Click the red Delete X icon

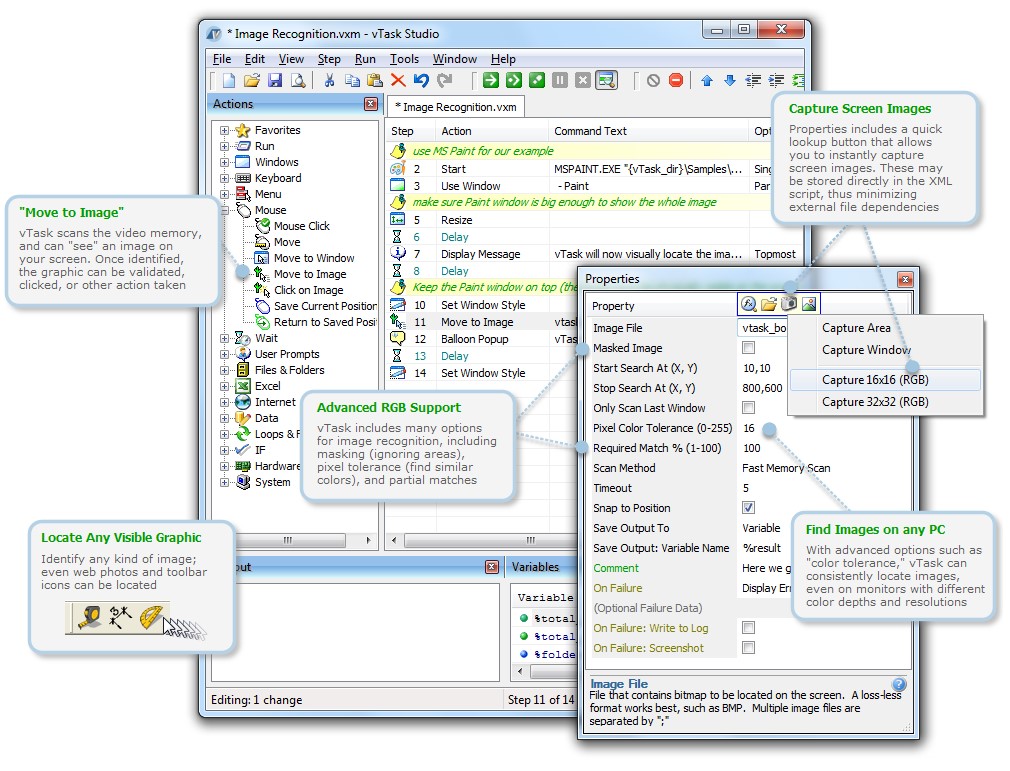pyautogui.click(x=398, y=81)
